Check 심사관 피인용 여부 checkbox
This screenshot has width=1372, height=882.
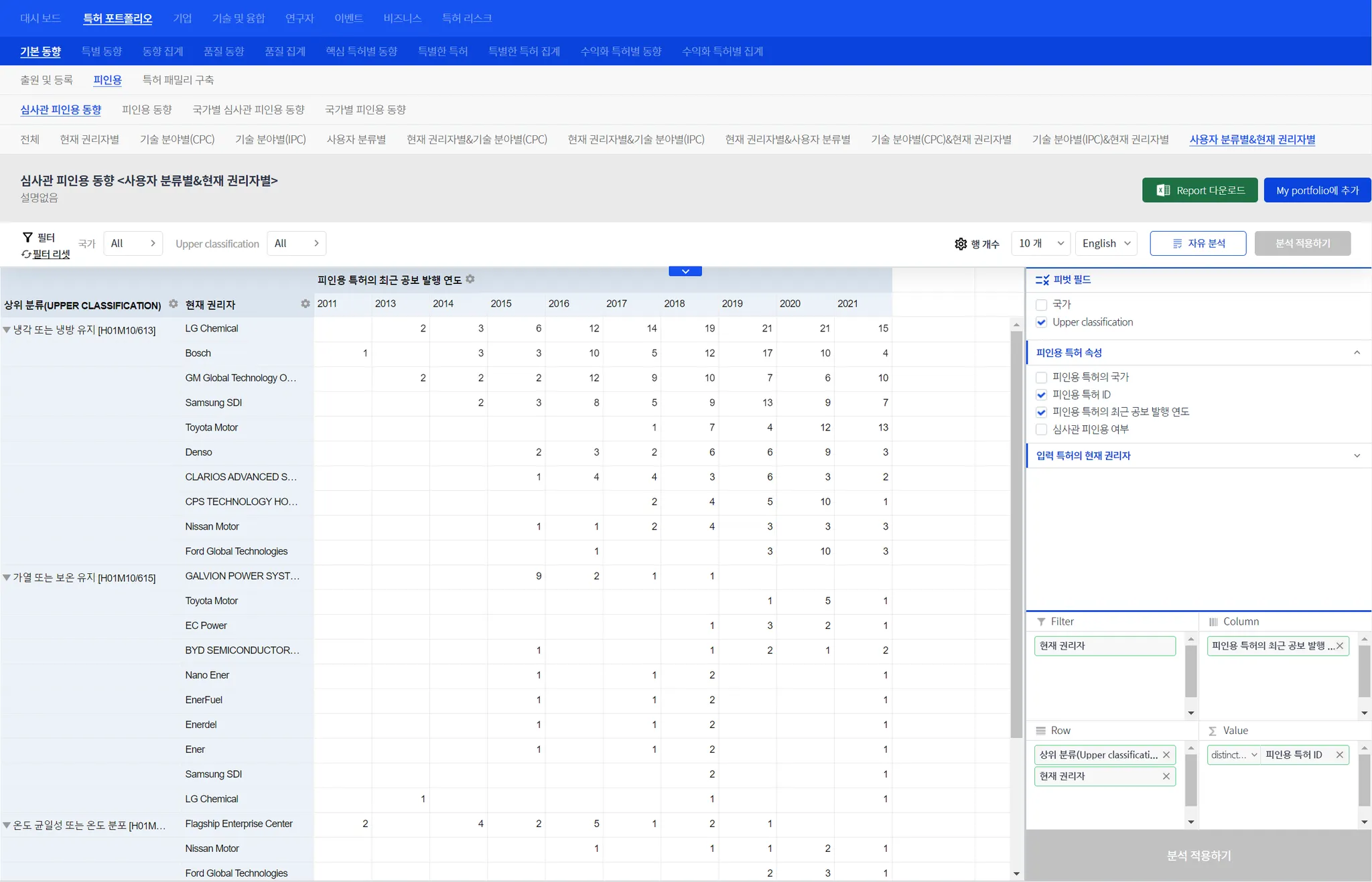[1041, 429]
